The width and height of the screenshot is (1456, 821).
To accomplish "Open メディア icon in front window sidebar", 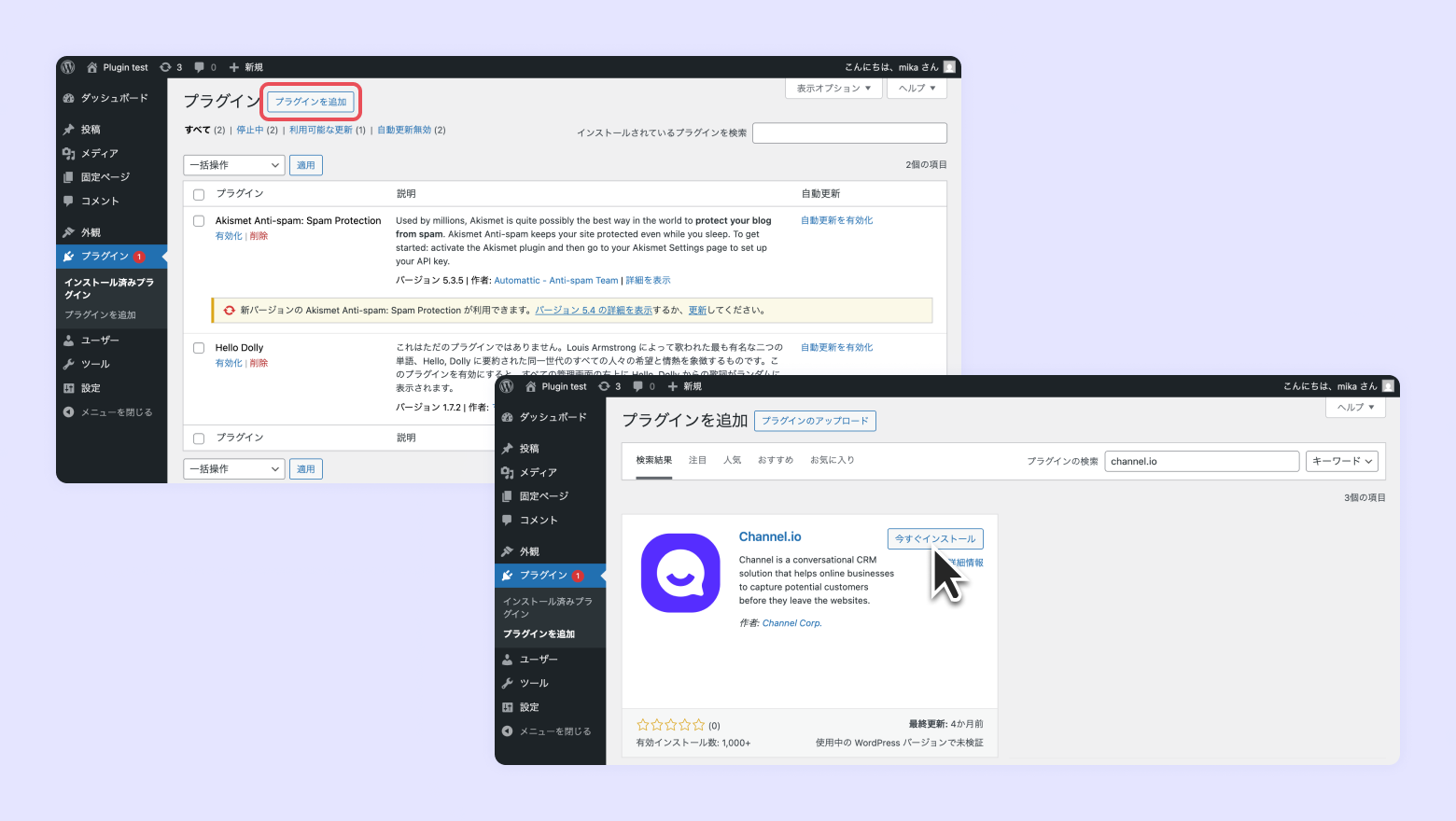I will [508, 472].
